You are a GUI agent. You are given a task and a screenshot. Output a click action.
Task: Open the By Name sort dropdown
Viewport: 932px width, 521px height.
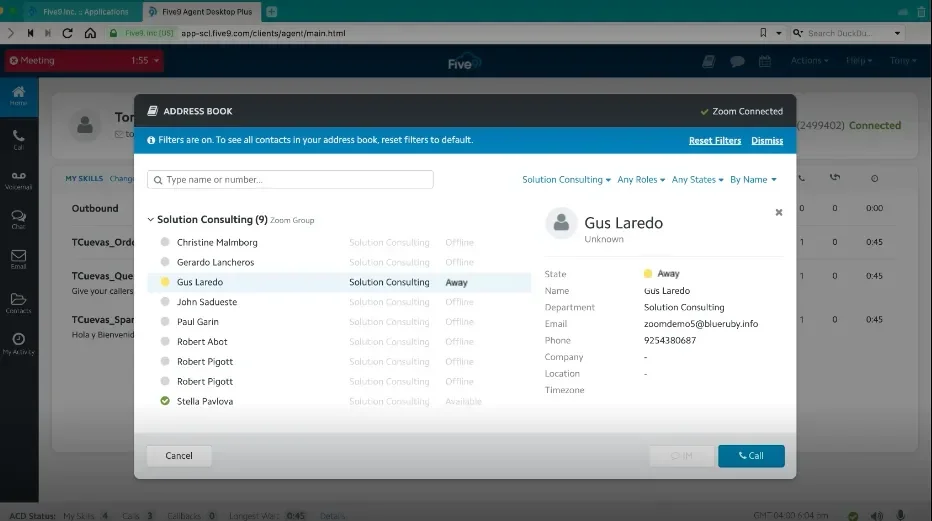click(x=752, y=180)
